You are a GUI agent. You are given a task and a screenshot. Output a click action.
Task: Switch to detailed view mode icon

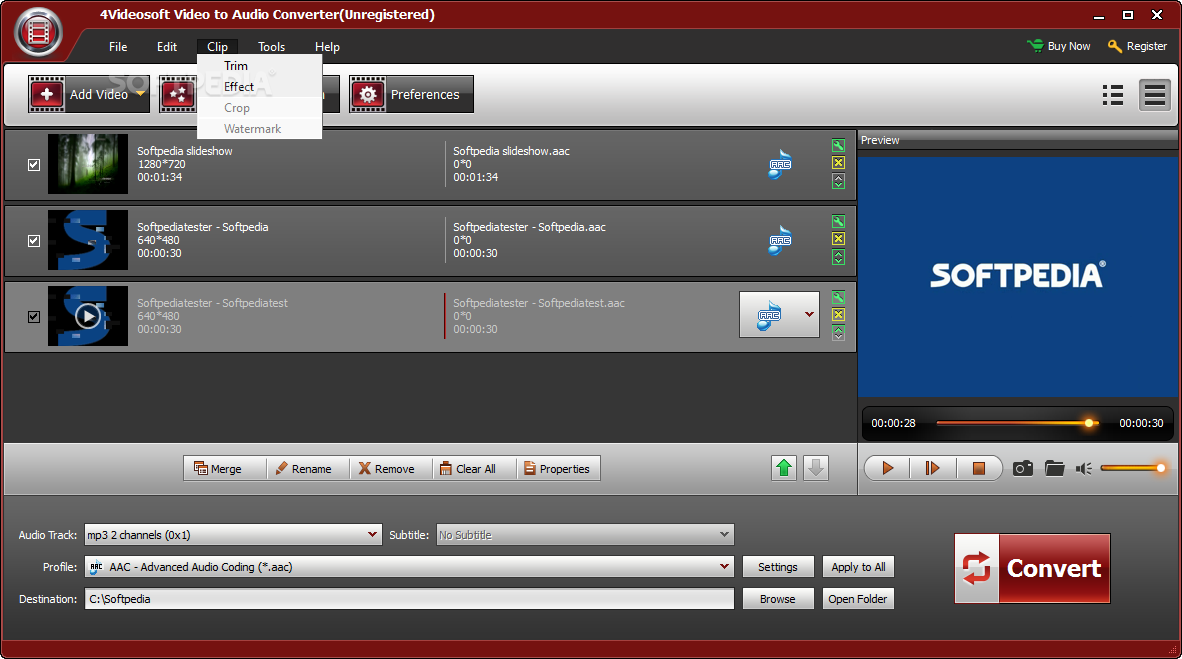pos(1155,95)
